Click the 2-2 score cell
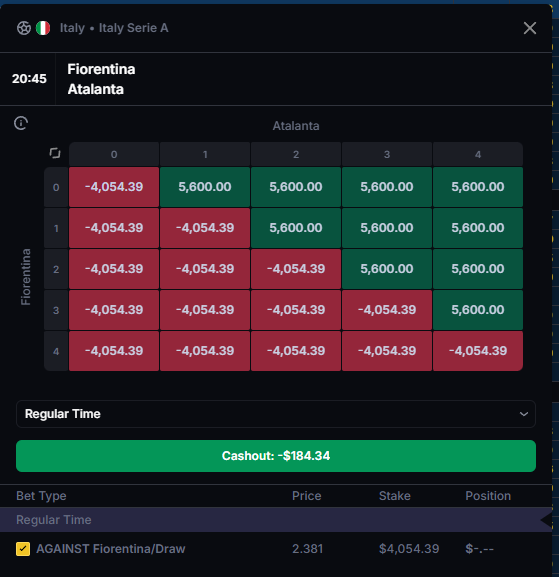Screen dimensions: 559x577 coord(296,269)
